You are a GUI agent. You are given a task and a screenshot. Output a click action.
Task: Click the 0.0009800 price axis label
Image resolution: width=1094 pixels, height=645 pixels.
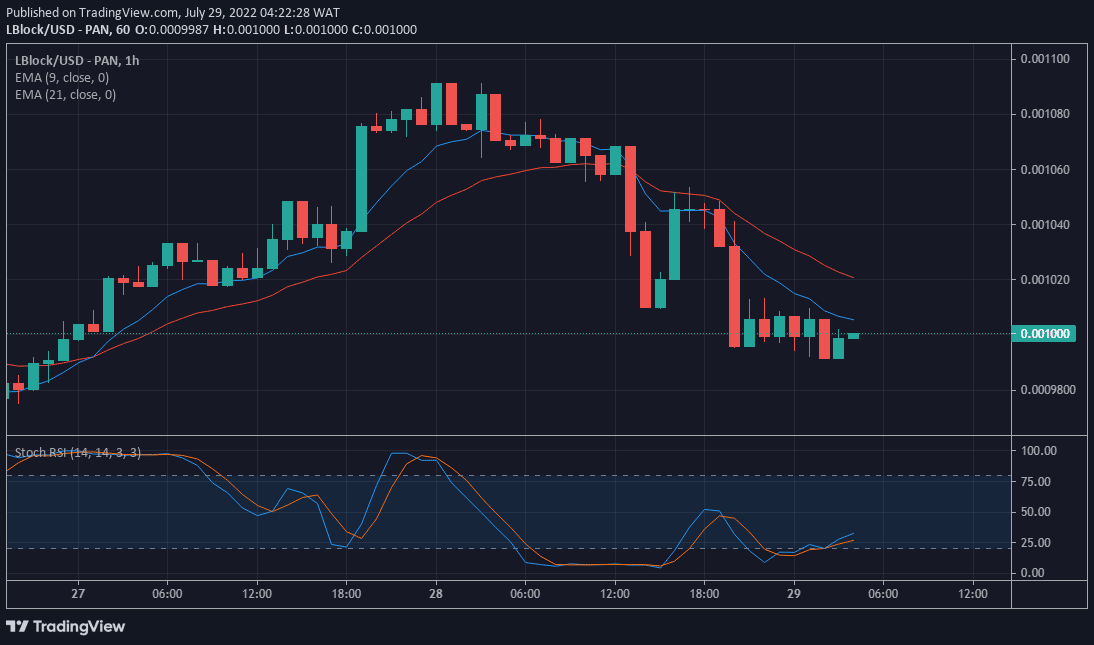pos(1048,390)
